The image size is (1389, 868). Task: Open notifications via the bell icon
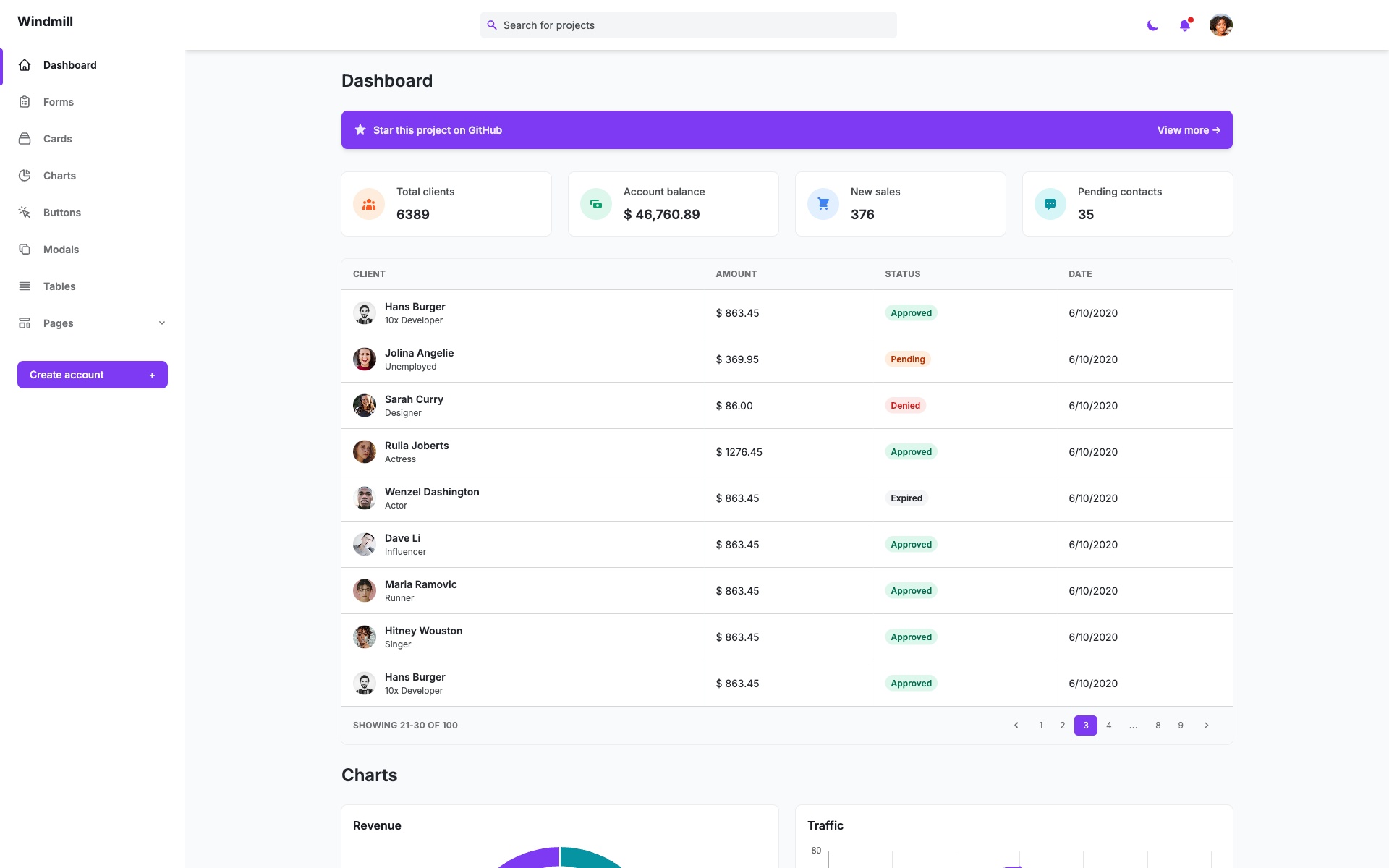pos(1185,25)
